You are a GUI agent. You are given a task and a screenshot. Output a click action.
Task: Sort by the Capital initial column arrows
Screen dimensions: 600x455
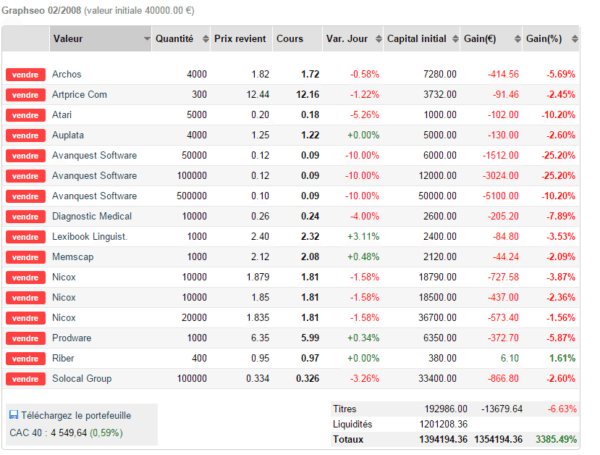pyautogui.click(x=455, y=39)
